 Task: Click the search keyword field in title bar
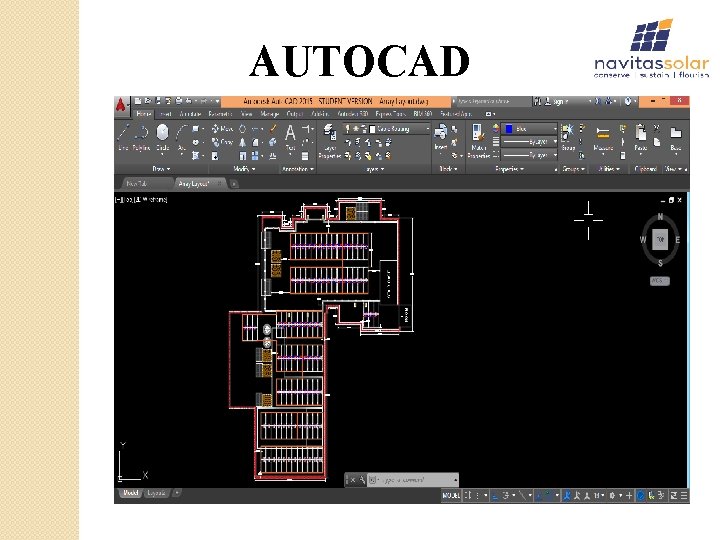point(493,101)
